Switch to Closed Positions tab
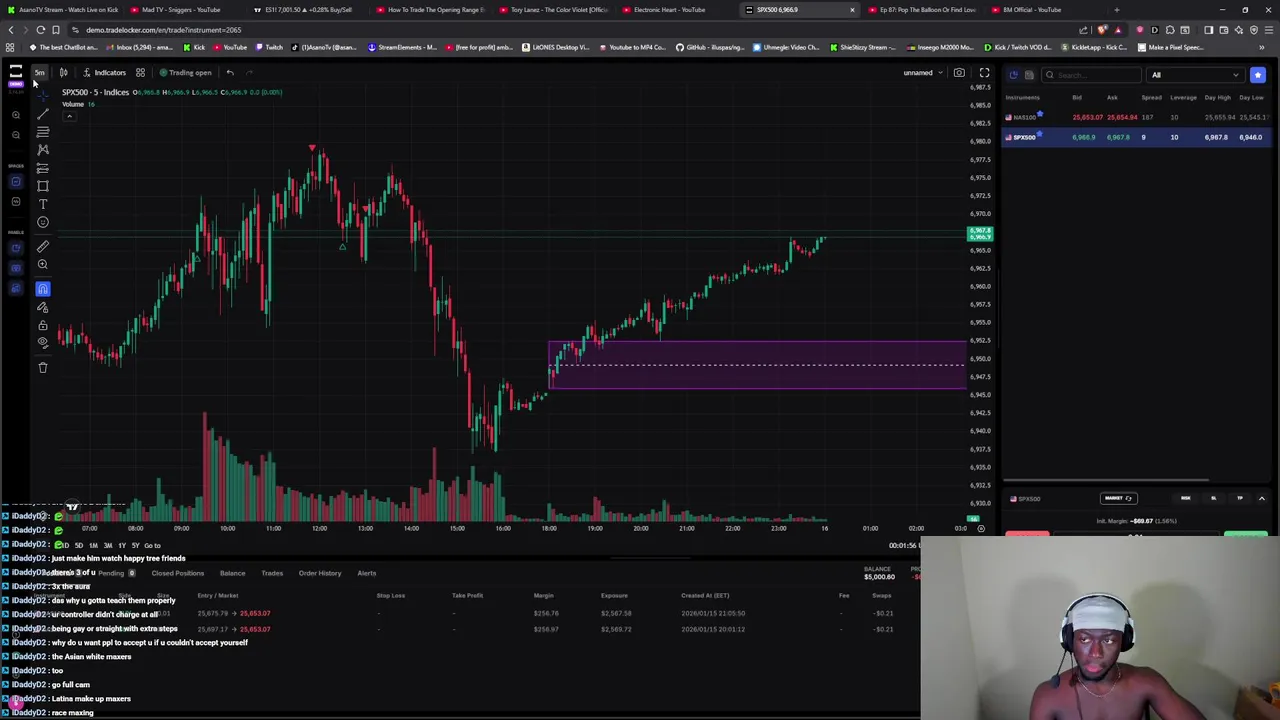The width and height of the screenshot is (1280, 720). 177,573
